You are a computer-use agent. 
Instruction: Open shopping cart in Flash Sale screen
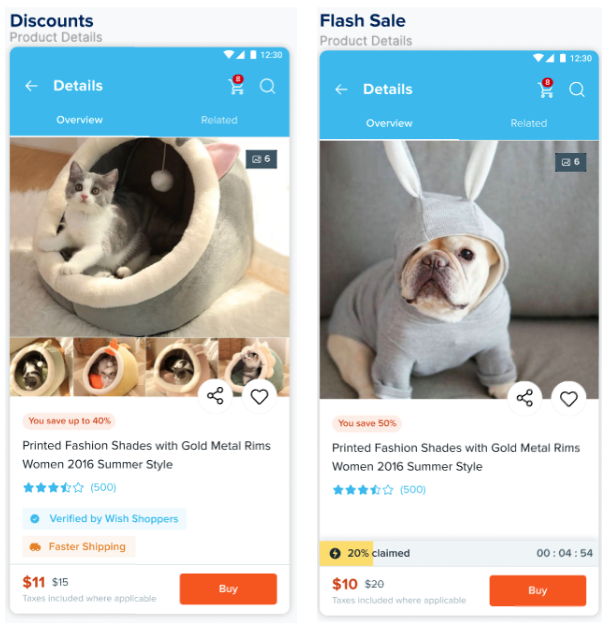(546, 90)
